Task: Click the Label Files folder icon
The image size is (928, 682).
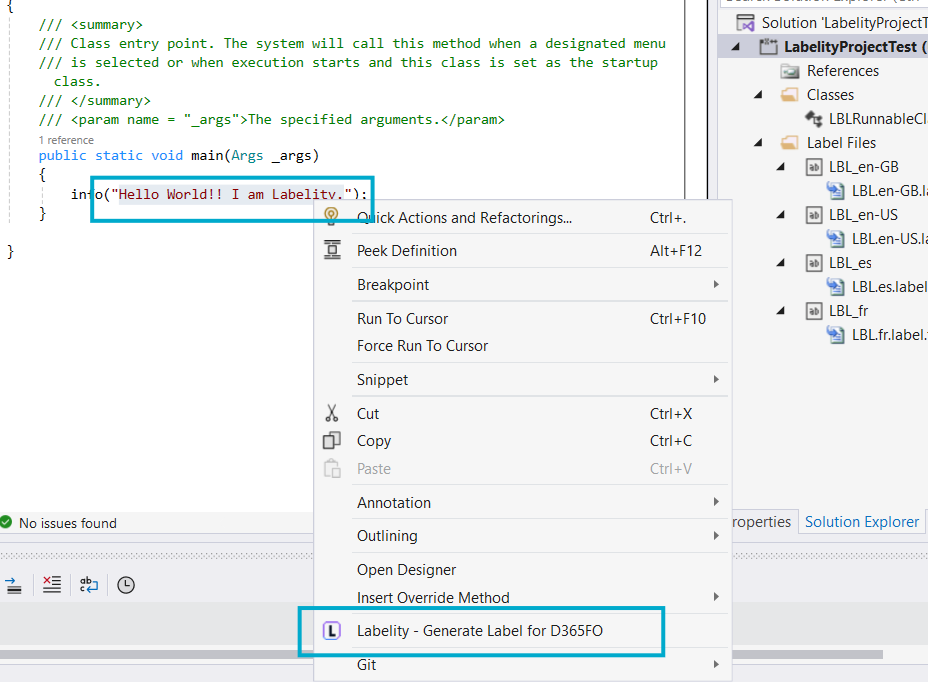Action: tap(790, 143)
